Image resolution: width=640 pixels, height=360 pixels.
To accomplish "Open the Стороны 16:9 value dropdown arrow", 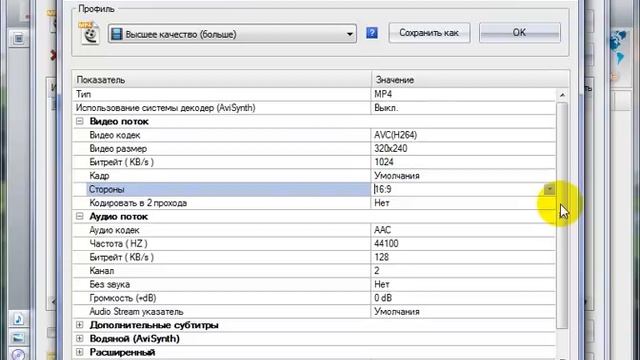I will tap(549, 189).
